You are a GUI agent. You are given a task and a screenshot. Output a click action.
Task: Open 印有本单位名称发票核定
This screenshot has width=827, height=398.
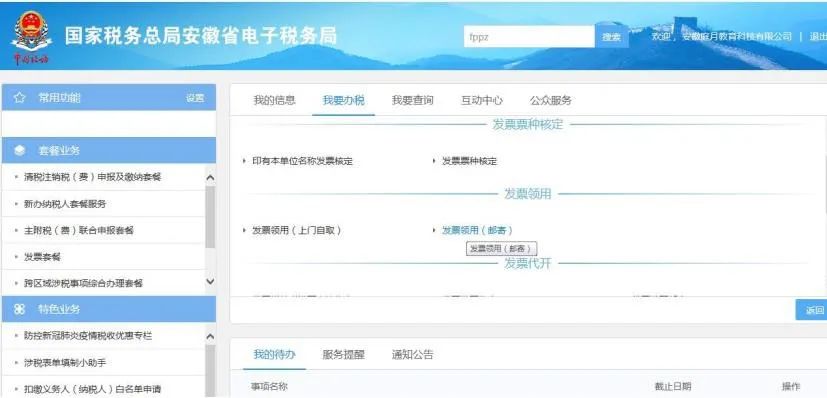pyautogui.click(x=302, y=161)
